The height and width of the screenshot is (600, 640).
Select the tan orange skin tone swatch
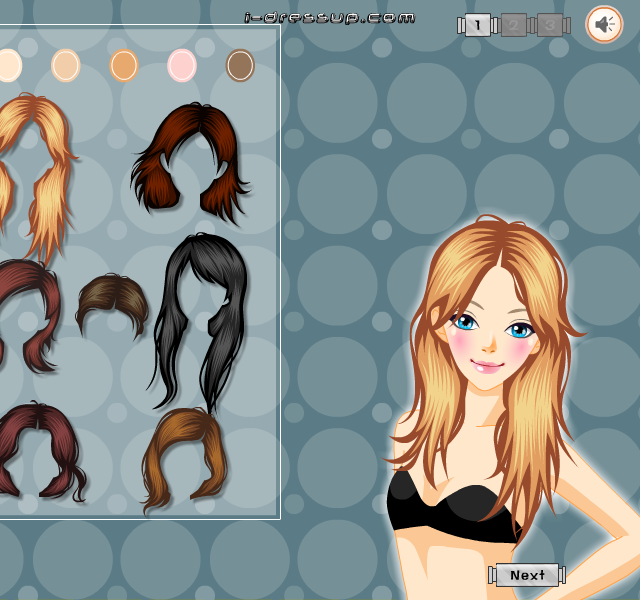[124, 65]
